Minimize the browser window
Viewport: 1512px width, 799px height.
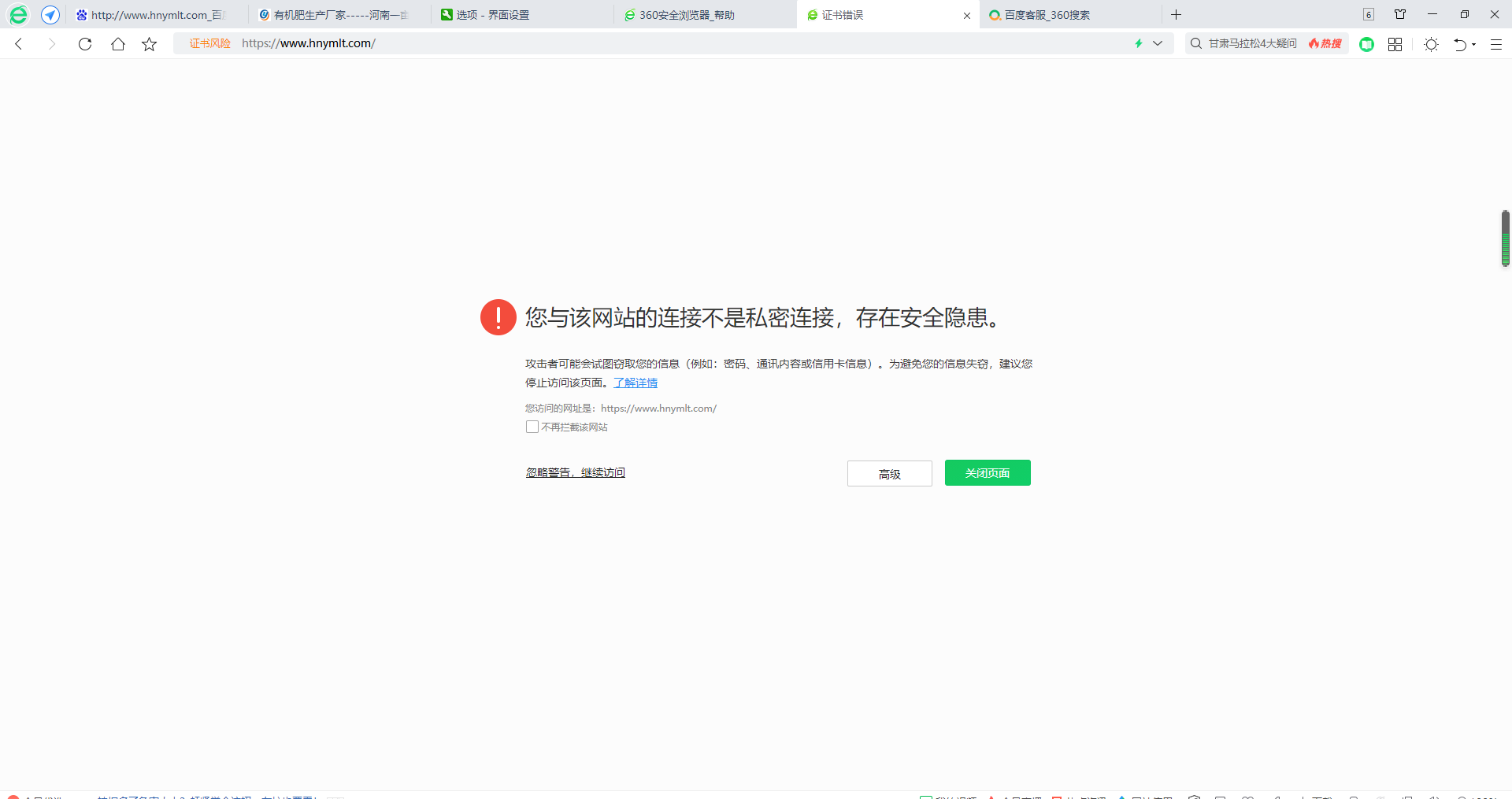(1432, 14)
